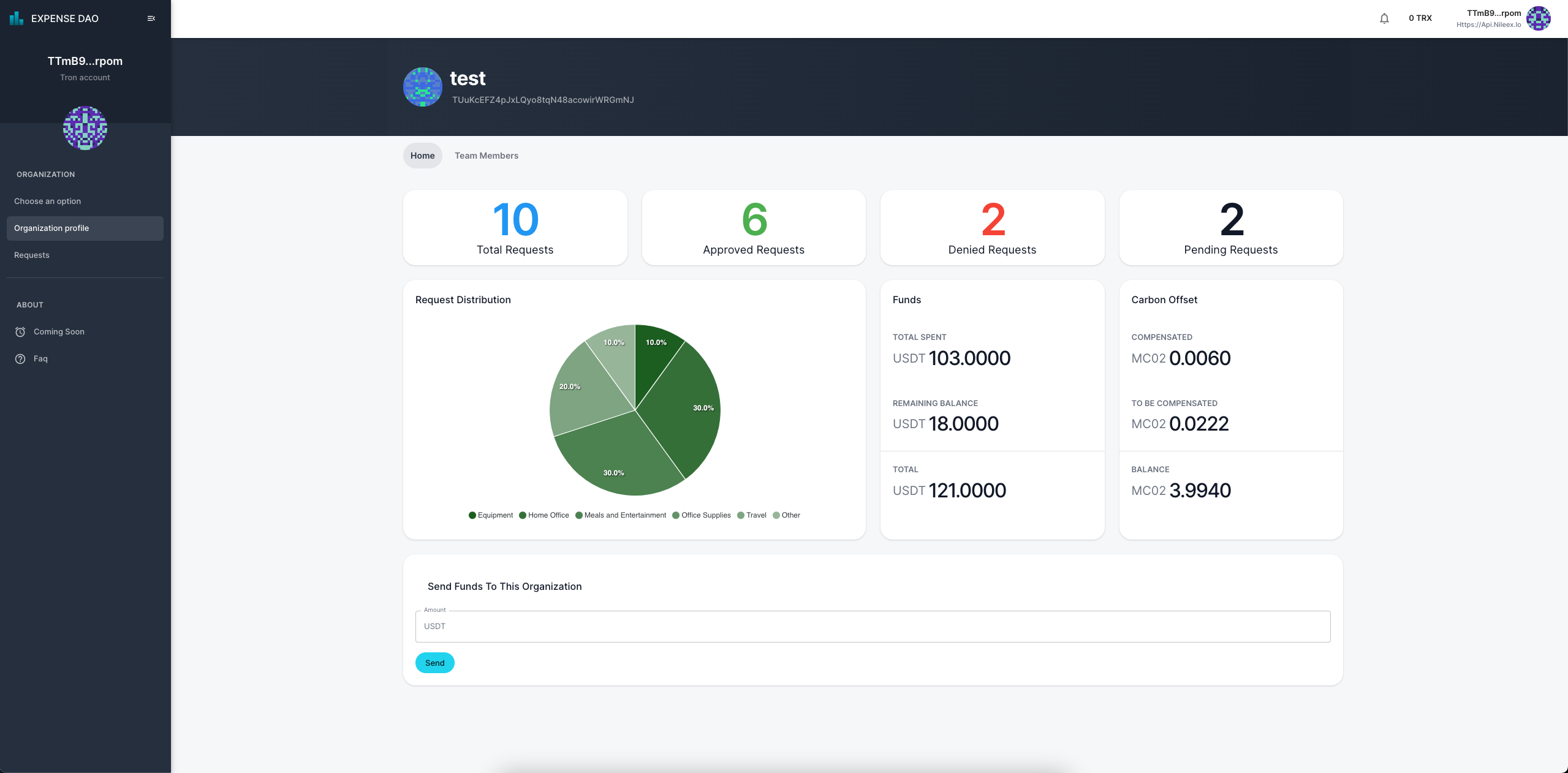
Task: Collapse the sidebar with menu icon
Action: coord(151,18)
